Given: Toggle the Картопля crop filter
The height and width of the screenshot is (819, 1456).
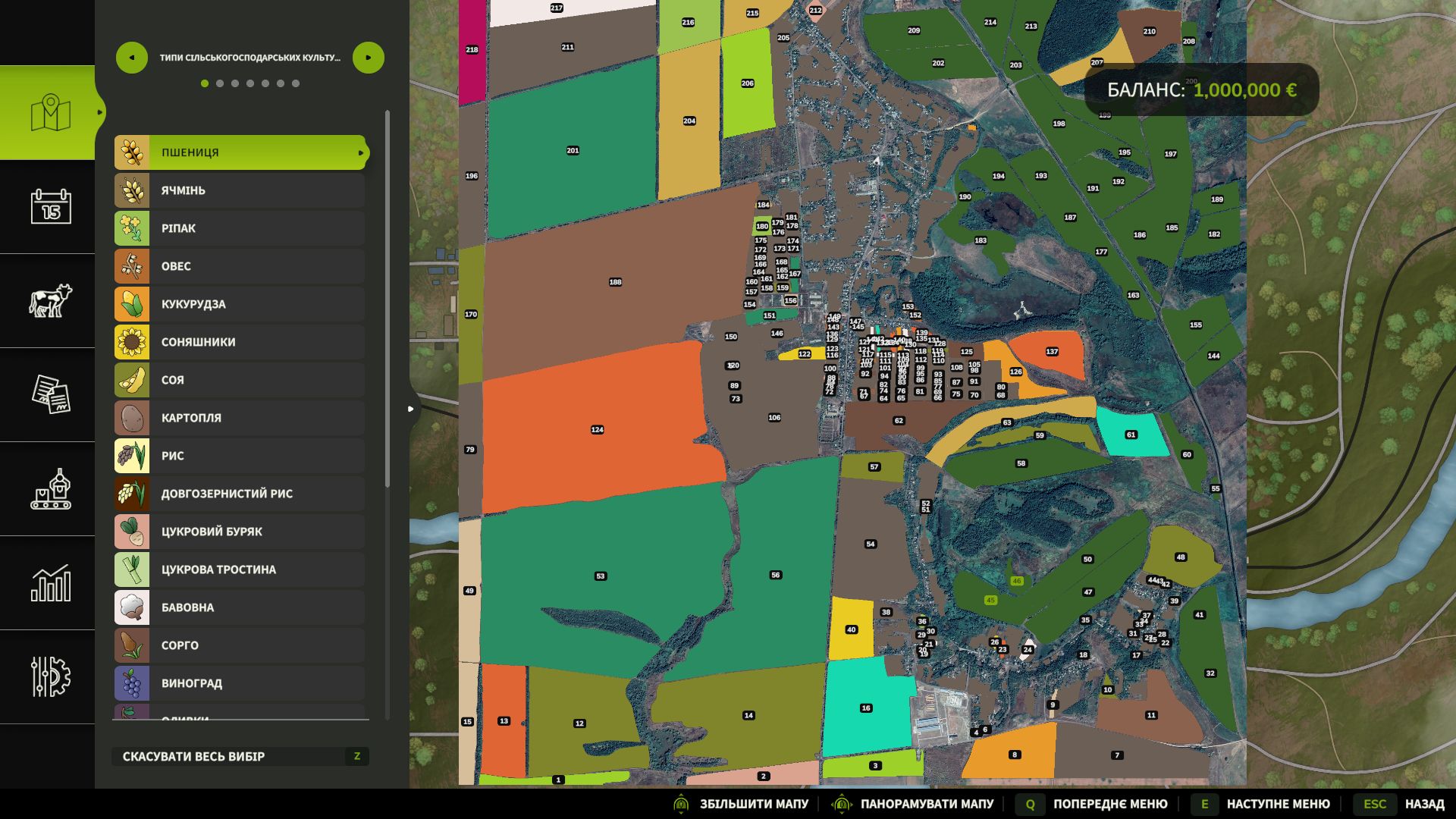Looking at the screenshot, I should tap(240, 418).
